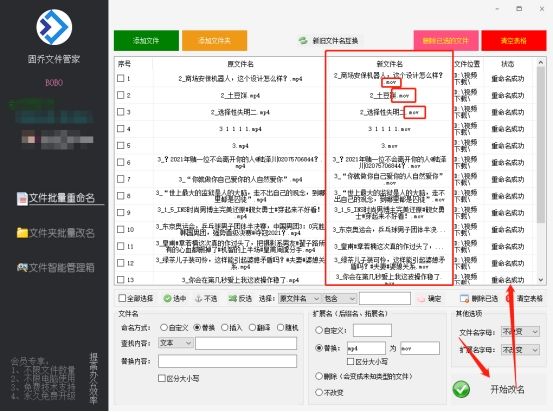Select the 插入 naming radio
553x412 pixels.
pyautogui.click(x=225, y=327)
